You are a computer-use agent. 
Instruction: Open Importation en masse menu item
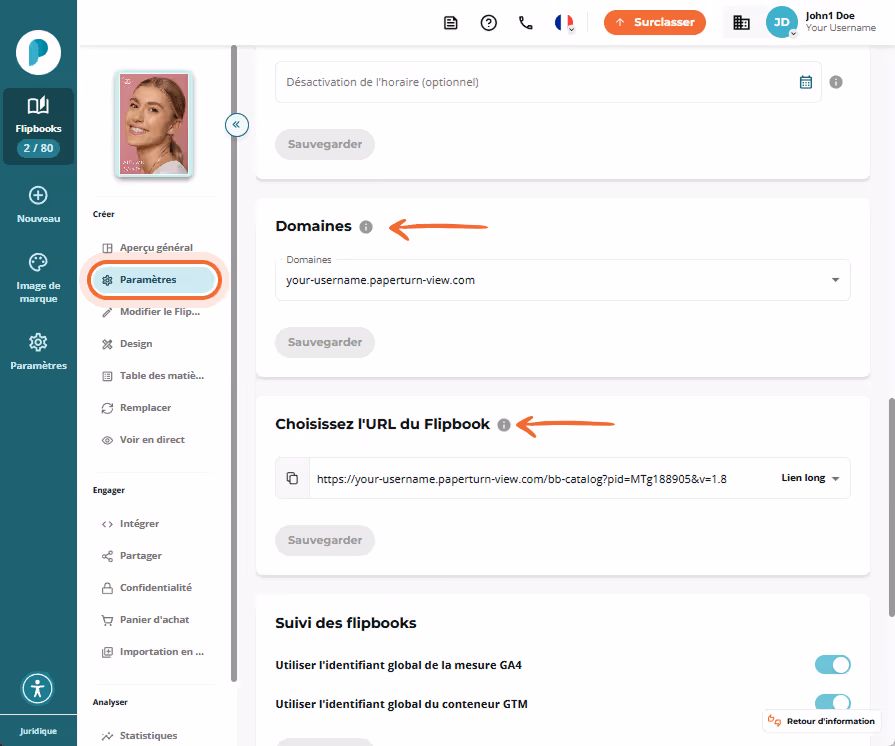click(x=155, y=651)
